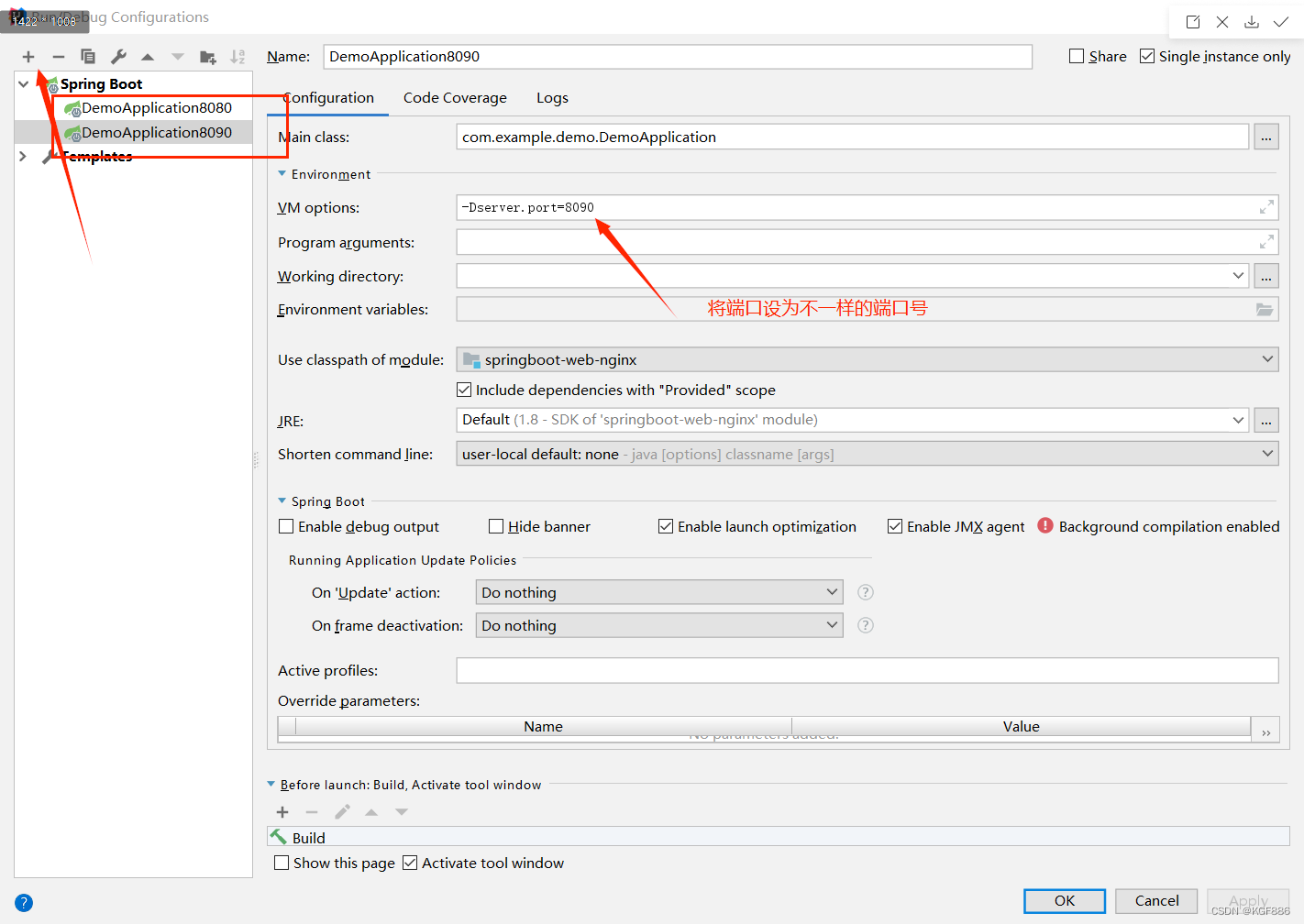Viewport: 1304px width, 924px height.
Task: Expand the Templates tree node
Action: tap(23, 157)
